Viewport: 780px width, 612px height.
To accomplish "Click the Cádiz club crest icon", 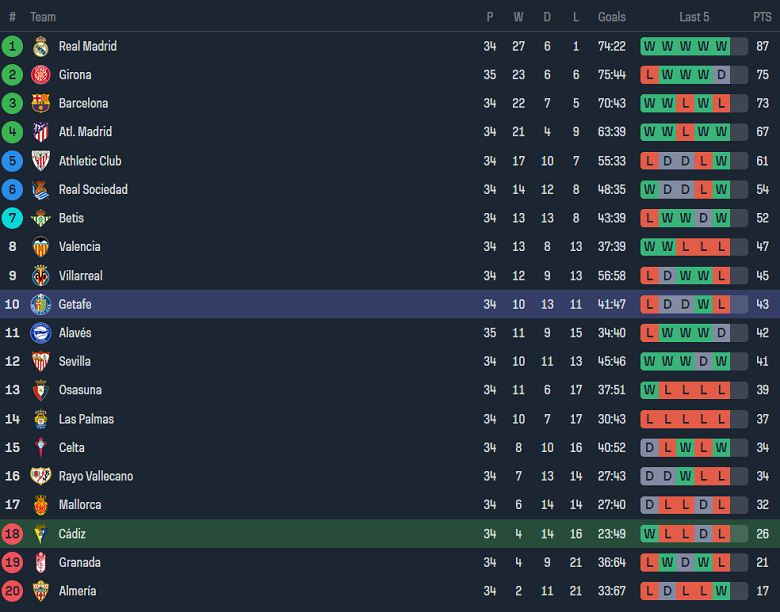I will coord(41,534).
